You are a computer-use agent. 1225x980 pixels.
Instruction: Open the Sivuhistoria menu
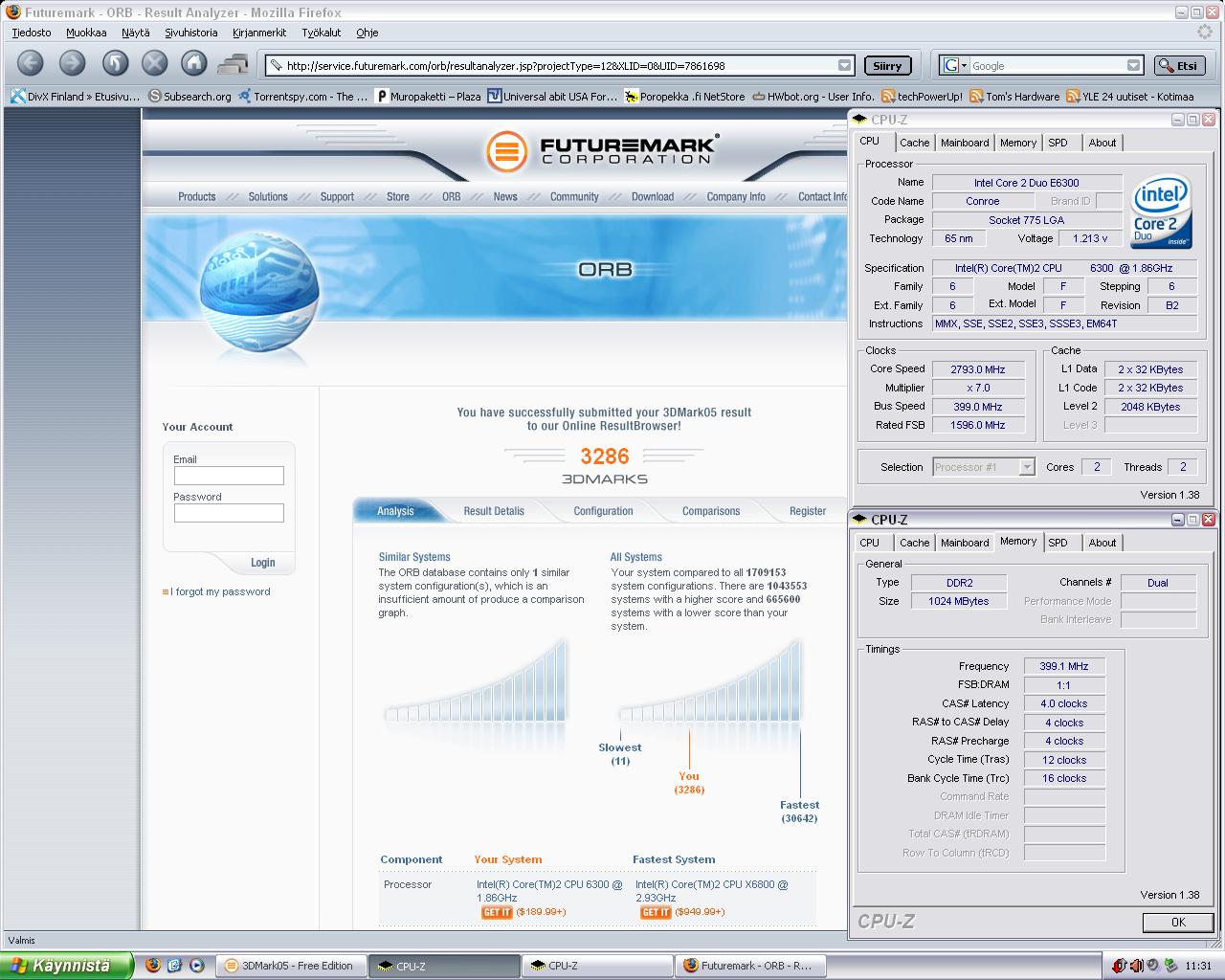tap(191, 33)
